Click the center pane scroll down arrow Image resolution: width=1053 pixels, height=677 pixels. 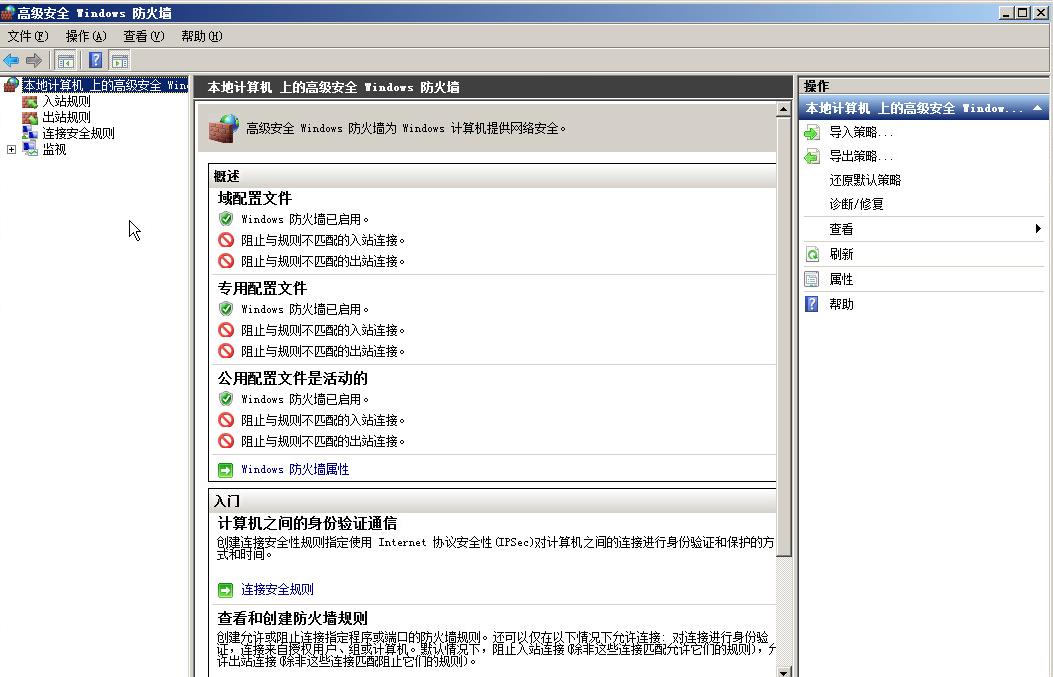[x=783, y=671]
